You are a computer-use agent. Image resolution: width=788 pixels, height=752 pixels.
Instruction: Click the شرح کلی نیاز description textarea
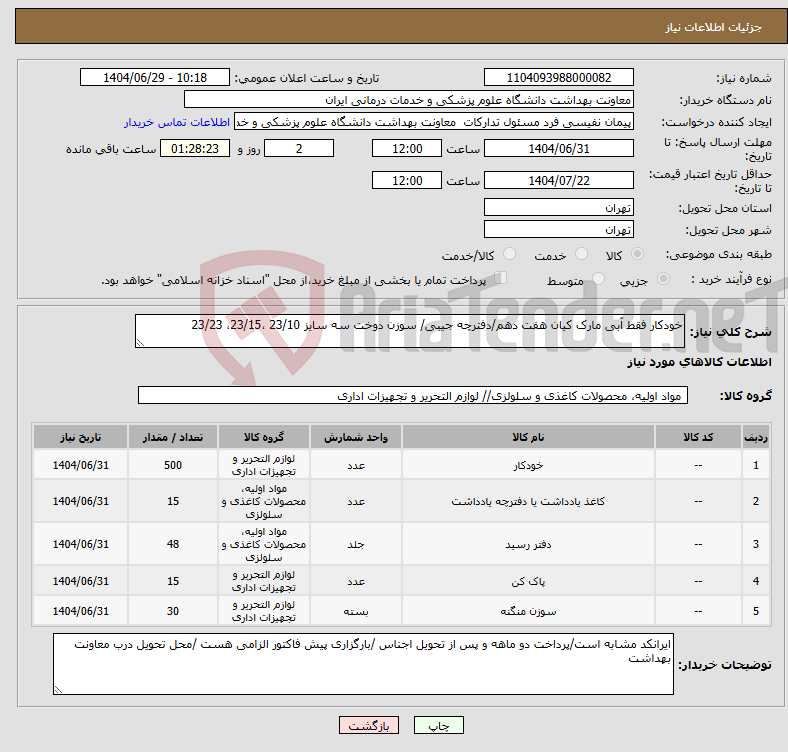pos(410,331)
